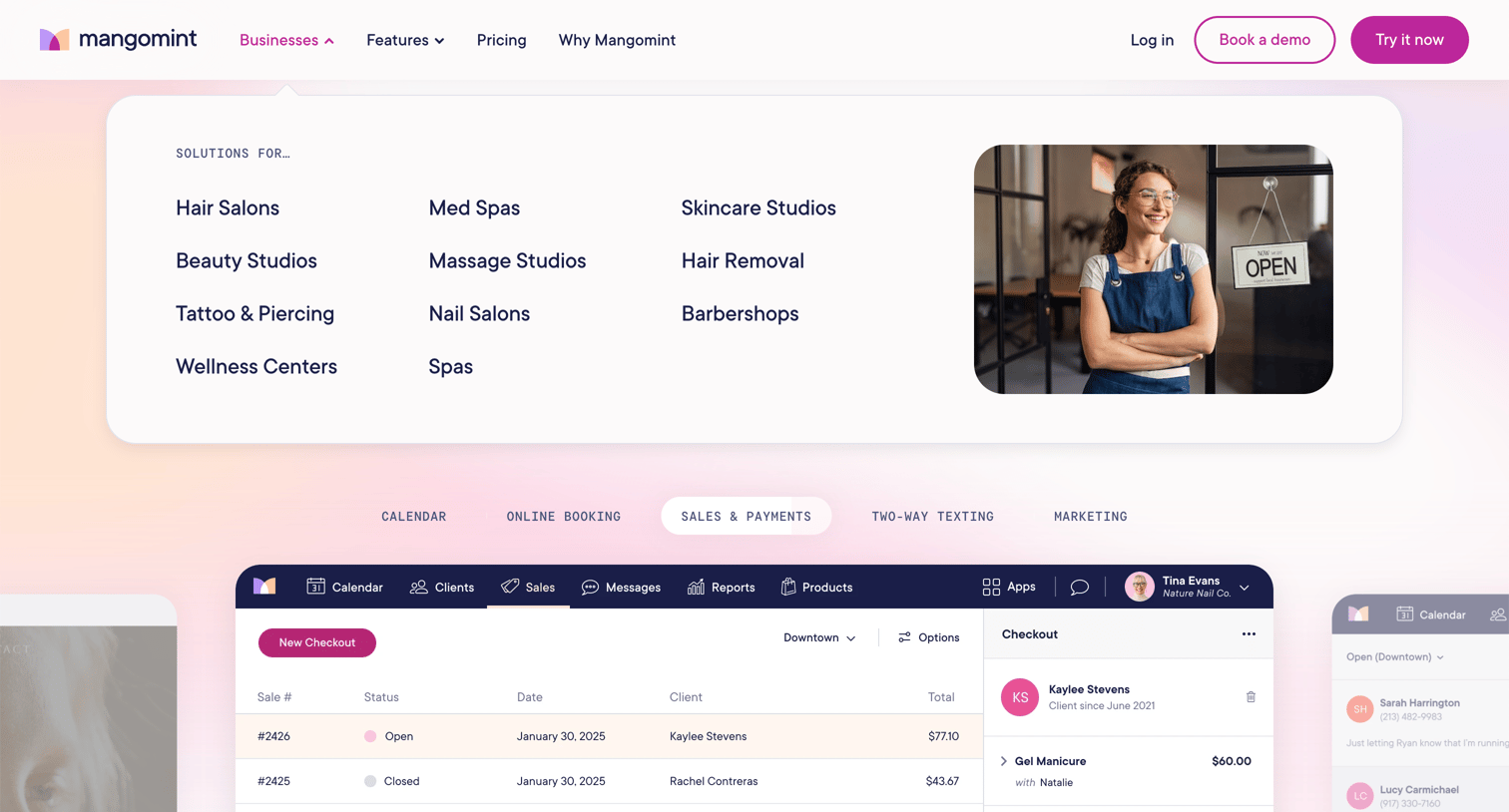1509x812 pixels.
Task: Click the mangomint logo in app navbar
Action: click(264, 586)
